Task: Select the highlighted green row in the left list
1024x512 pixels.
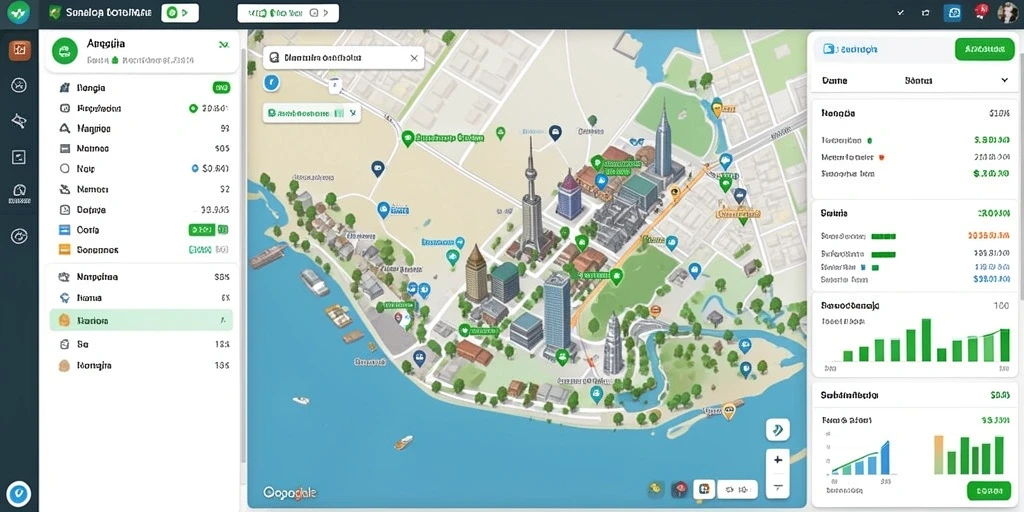Action: [141, 321]
